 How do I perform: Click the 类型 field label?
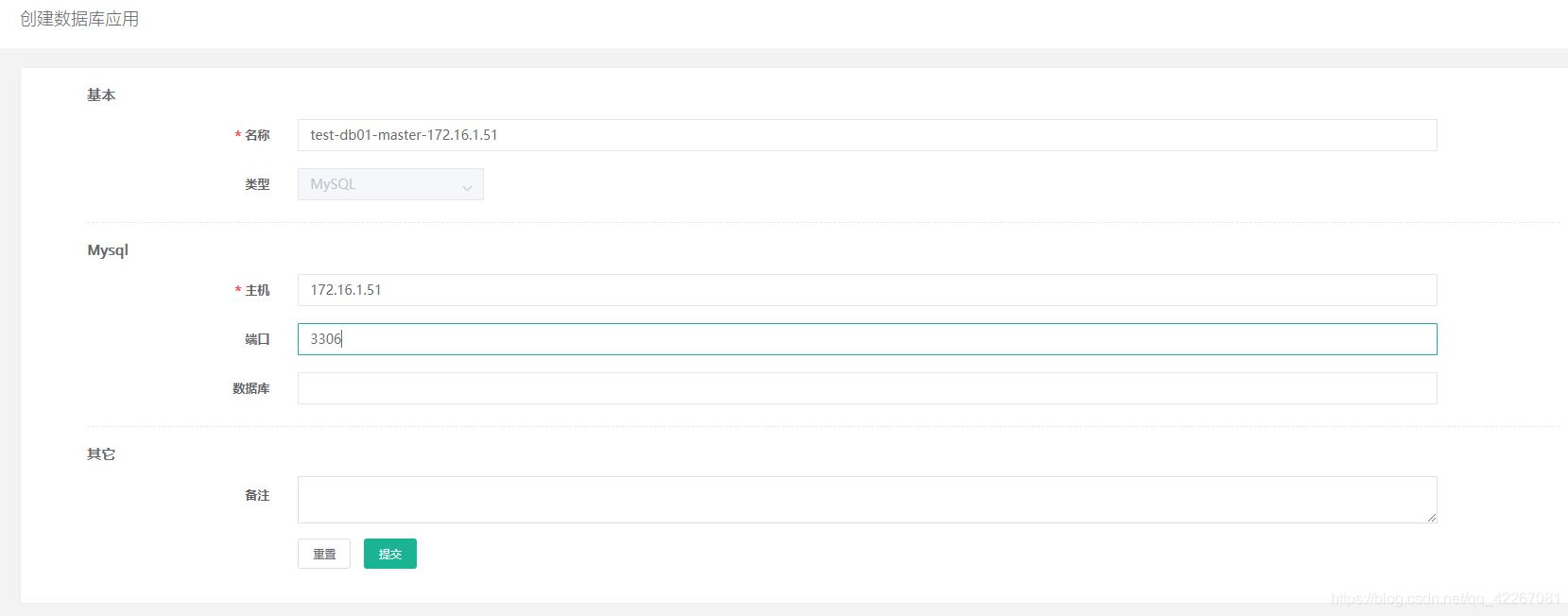pyautogui.click(x=257, y=184)
